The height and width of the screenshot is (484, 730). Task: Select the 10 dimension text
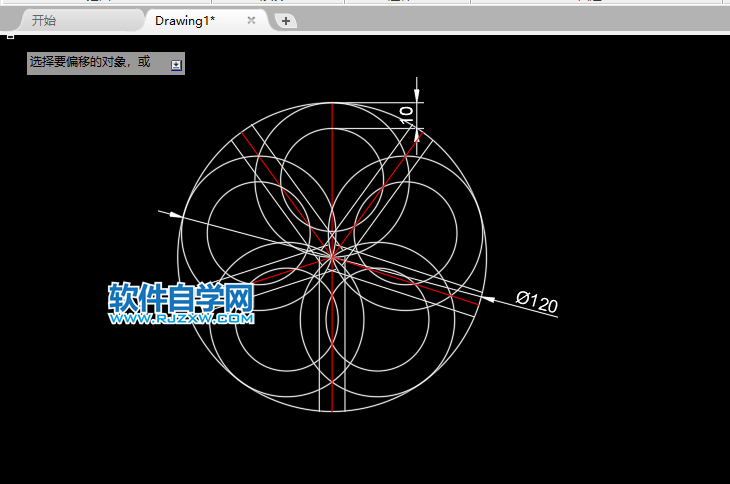[x=406, y=114]
